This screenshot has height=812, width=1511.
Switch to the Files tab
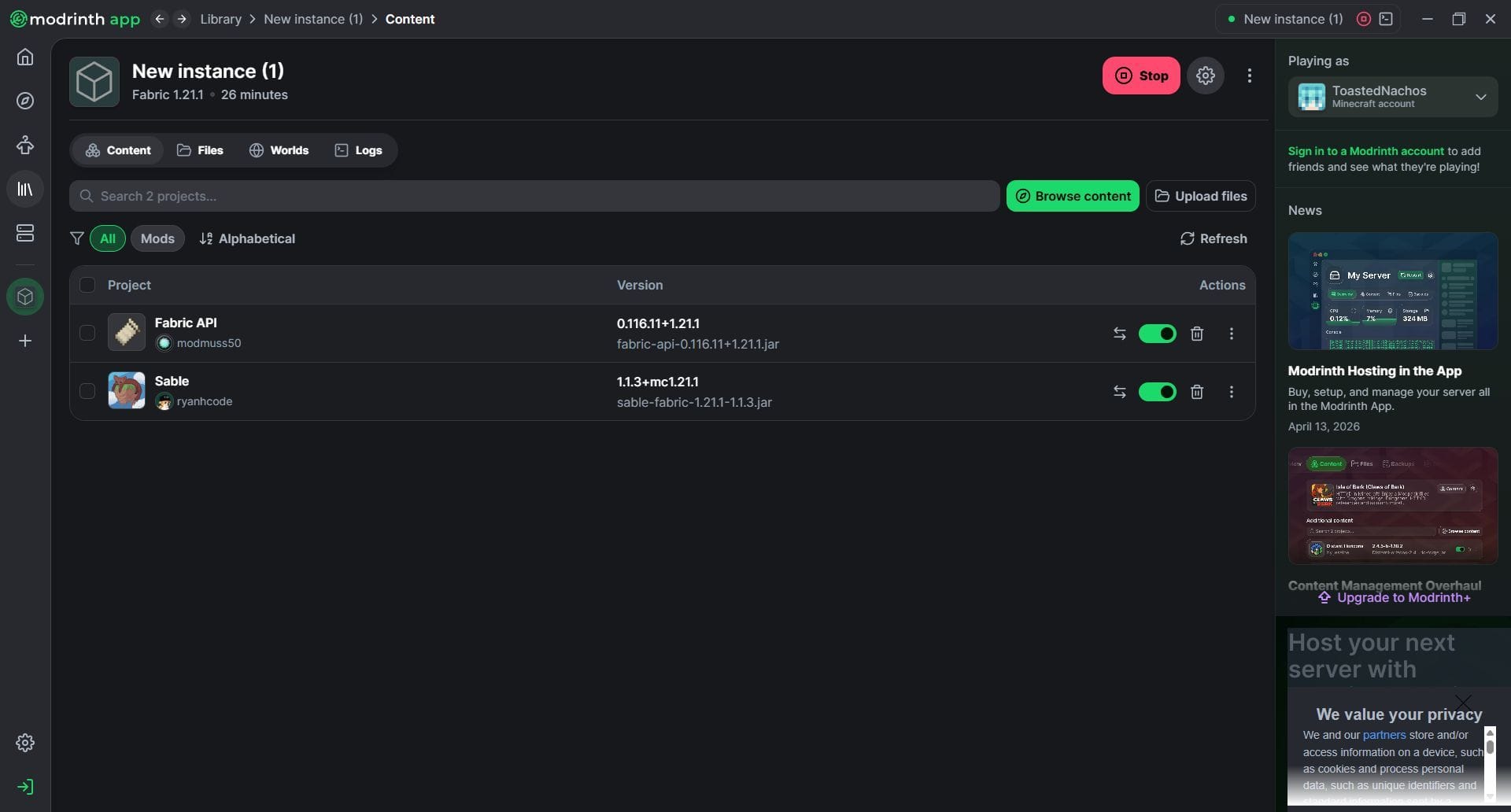tap(200, 150)
